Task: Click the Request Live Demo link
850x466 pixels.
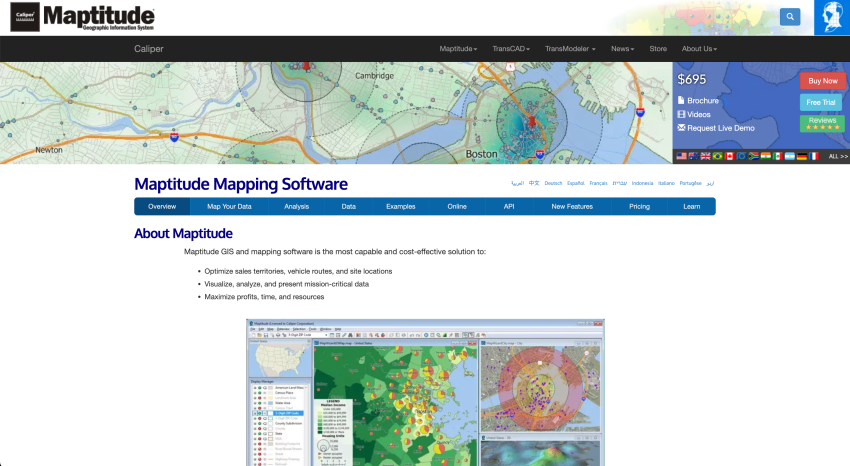Action: [x=720, y=128]
